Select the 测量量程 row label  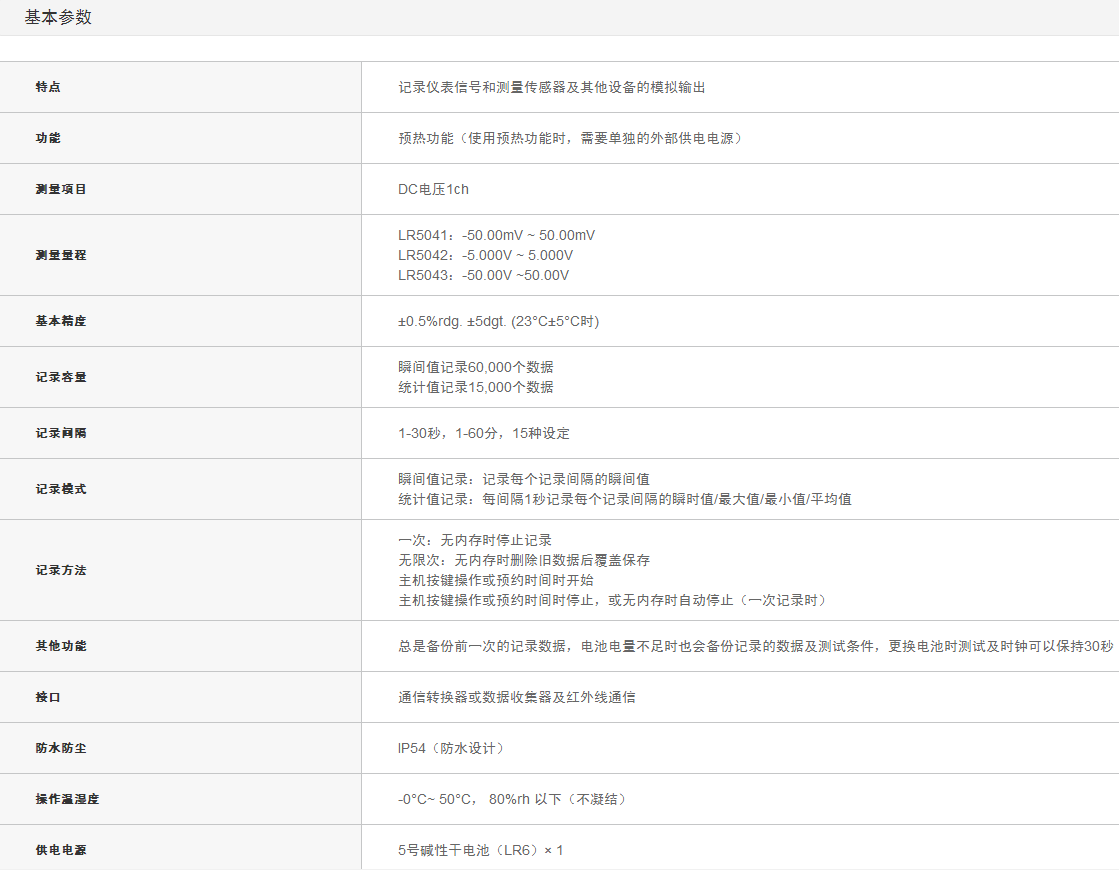point(61,255)
